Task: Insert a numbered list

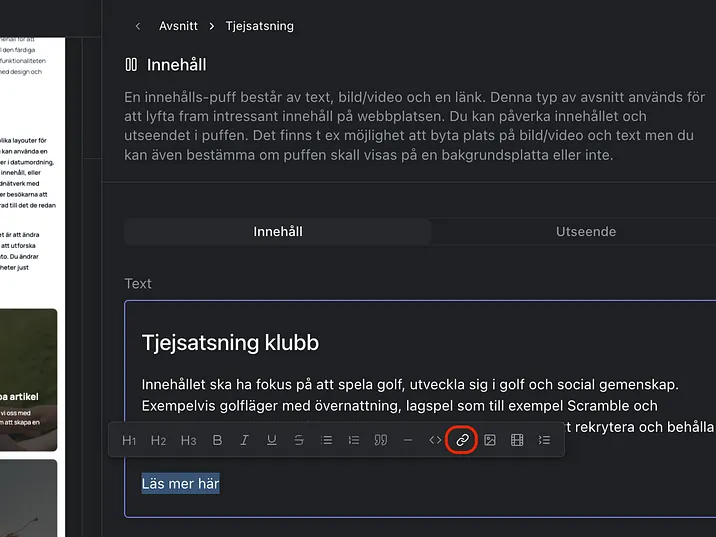Action: pyautogui.click(x=353, y=440)
